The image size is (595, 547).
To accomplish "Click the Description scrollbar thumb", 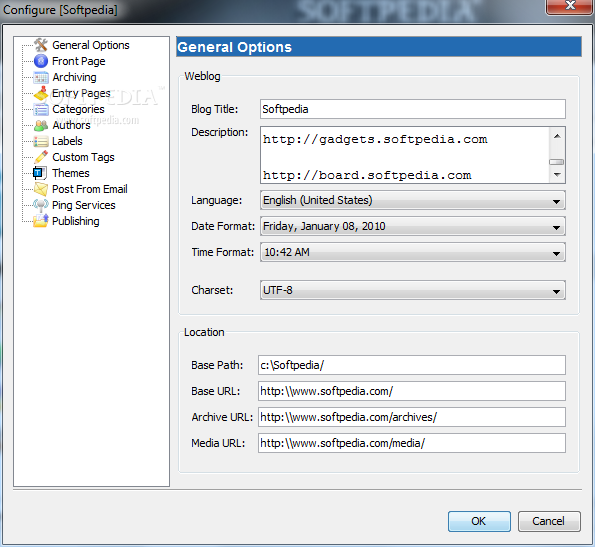I will tap(557, 162).
